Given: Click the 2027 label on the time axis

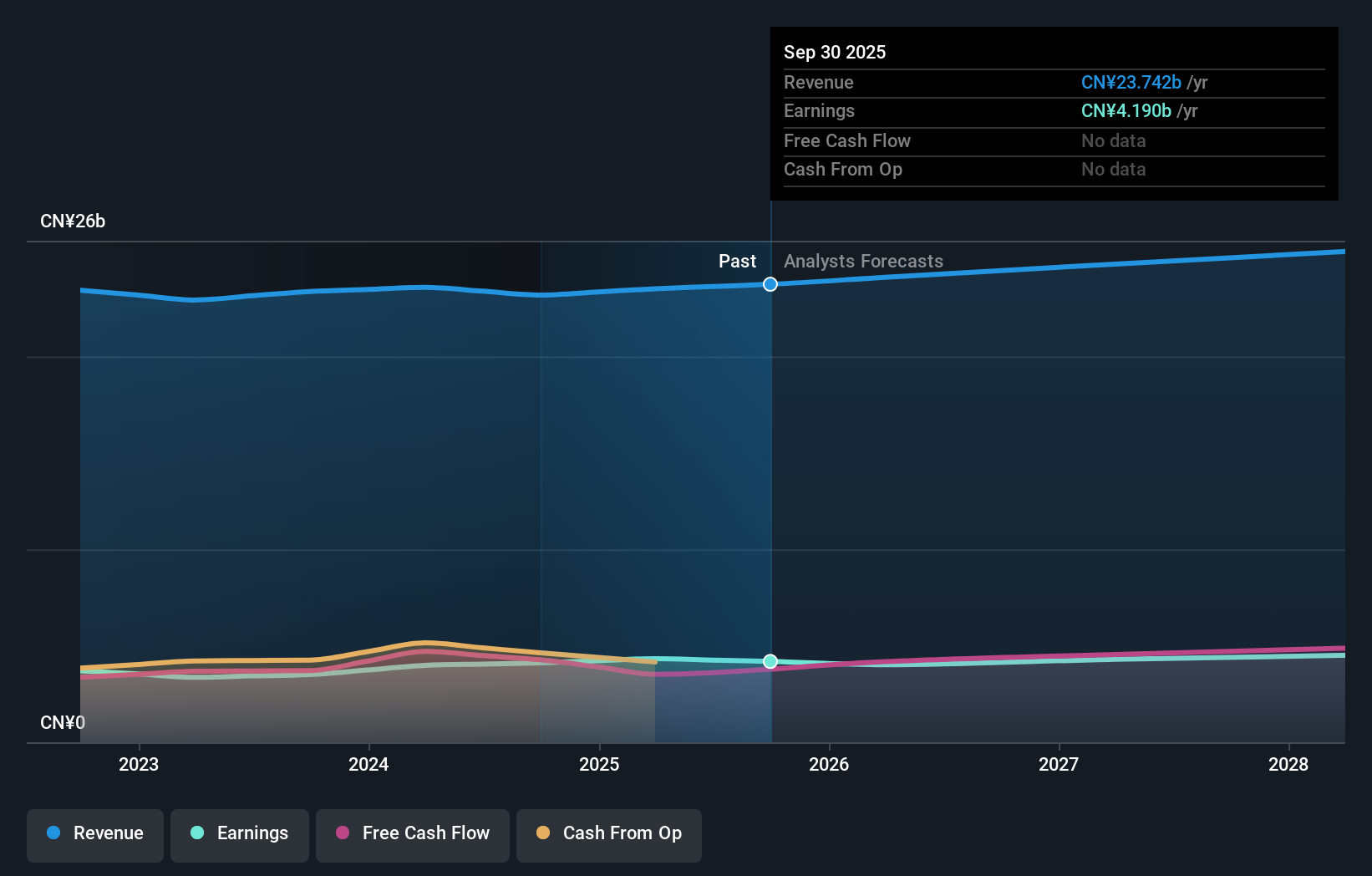Looking at the screenshot, I should point(1059,764).
